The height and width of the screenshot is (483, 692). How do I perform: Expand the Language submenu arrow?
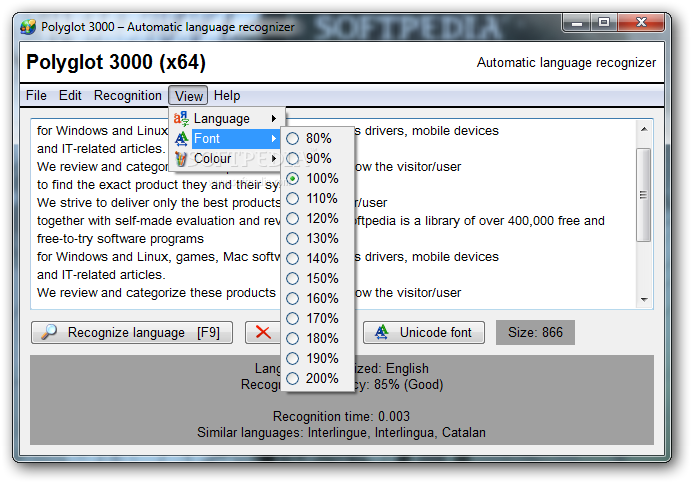coord(274,118)
